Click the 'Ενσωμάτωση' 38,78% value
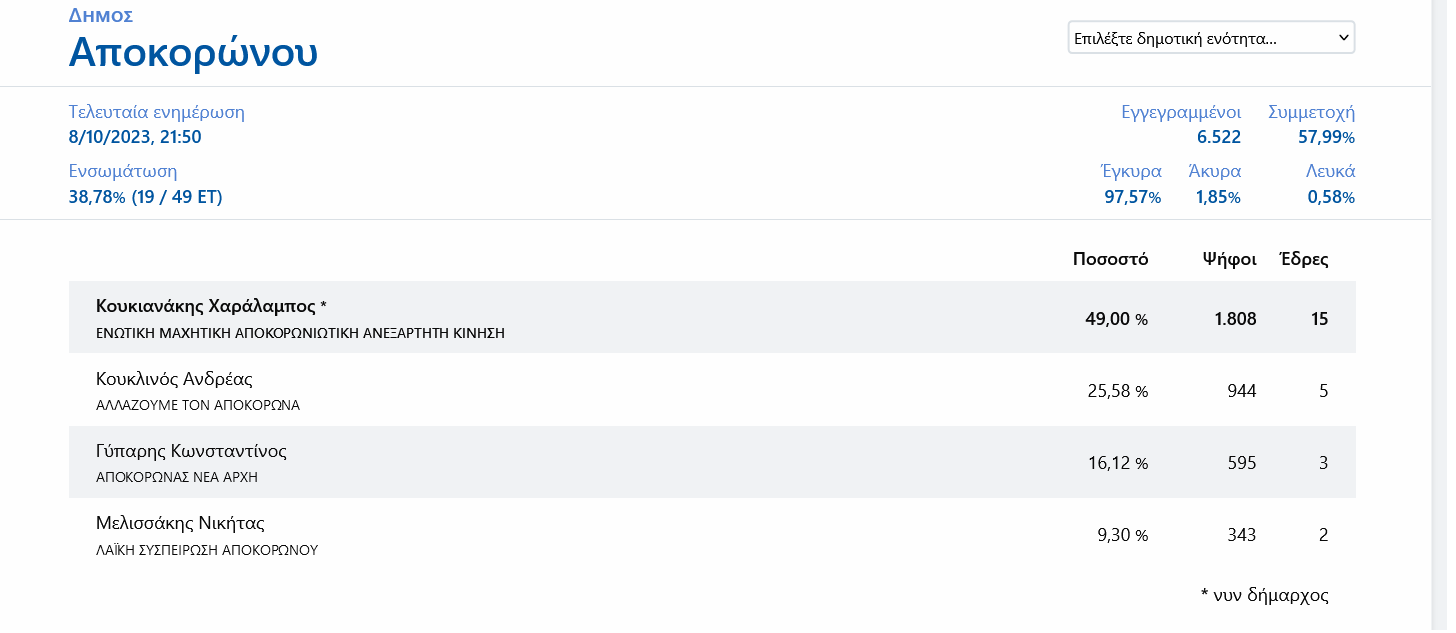The height and width of the screenshot is (633, 1456). 145,197
